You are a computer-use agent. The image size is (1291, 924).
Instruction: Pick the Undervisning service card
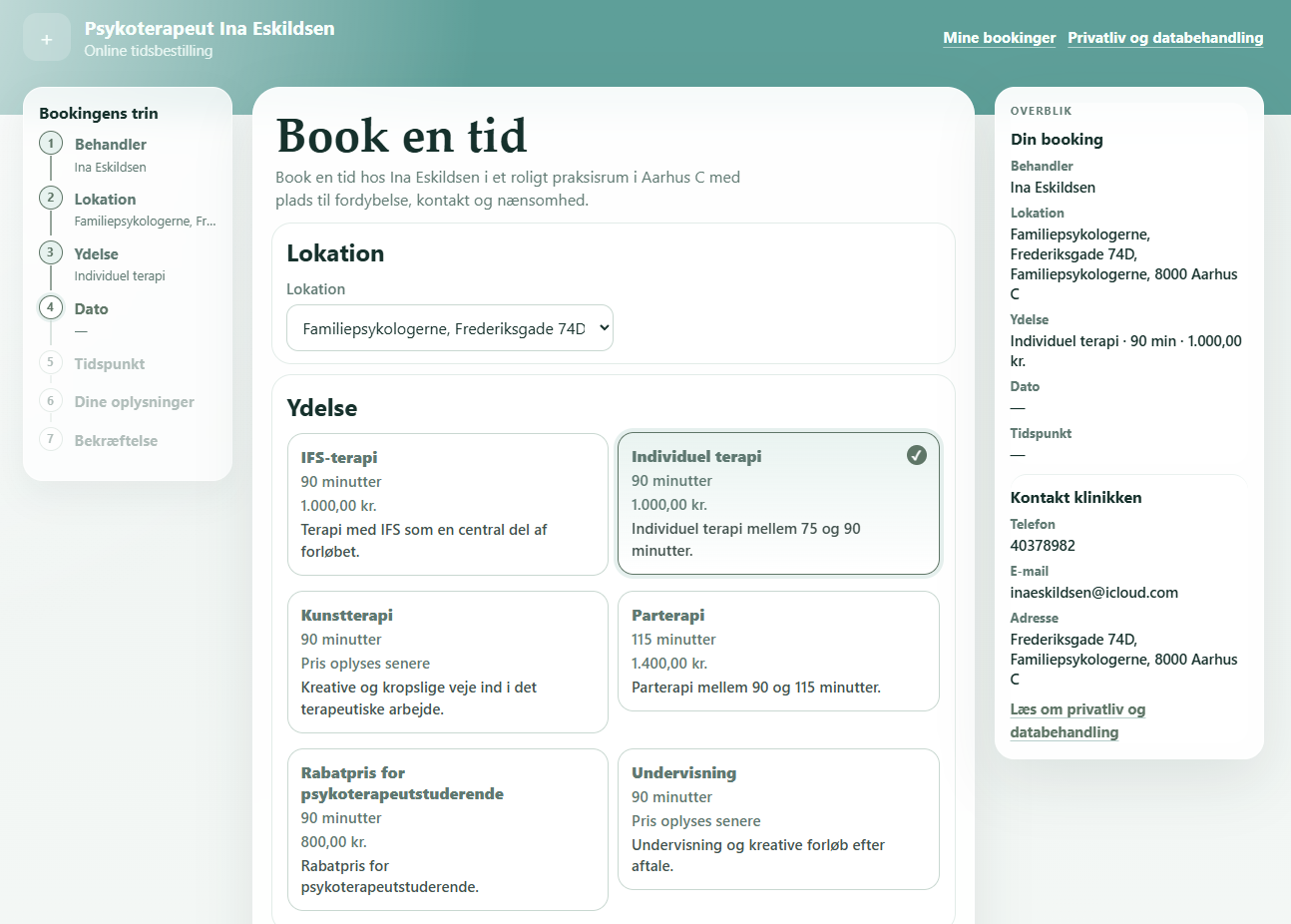(x=778, y=819)
